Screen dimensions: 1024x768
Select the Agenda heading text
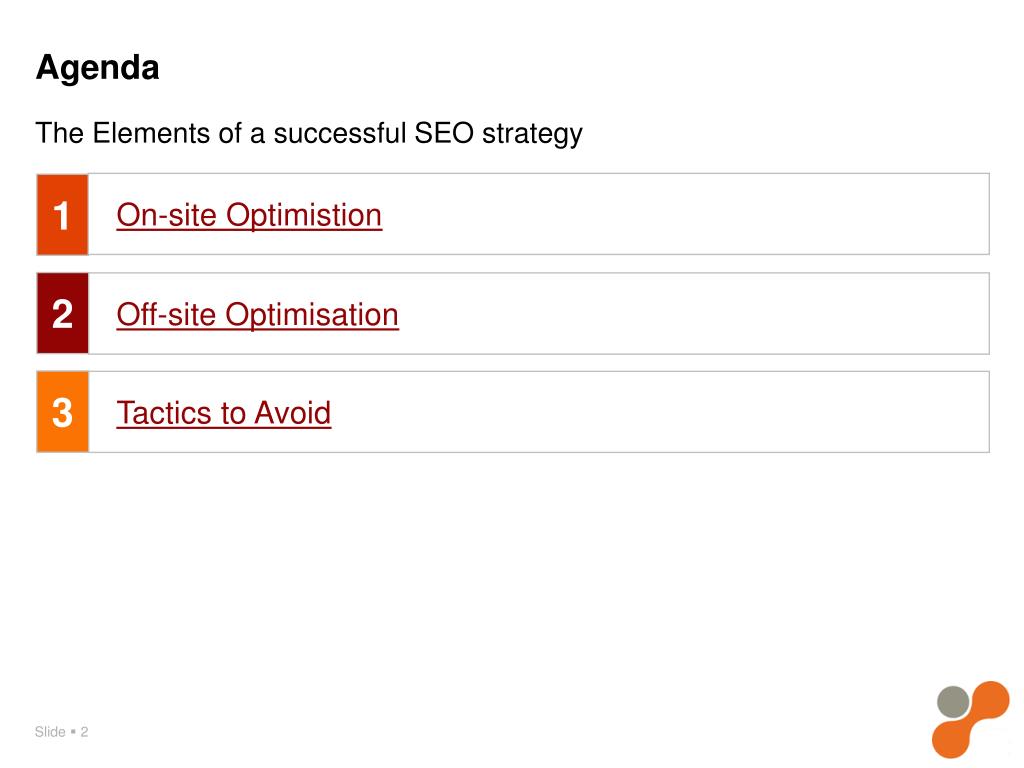click(97, 67)
